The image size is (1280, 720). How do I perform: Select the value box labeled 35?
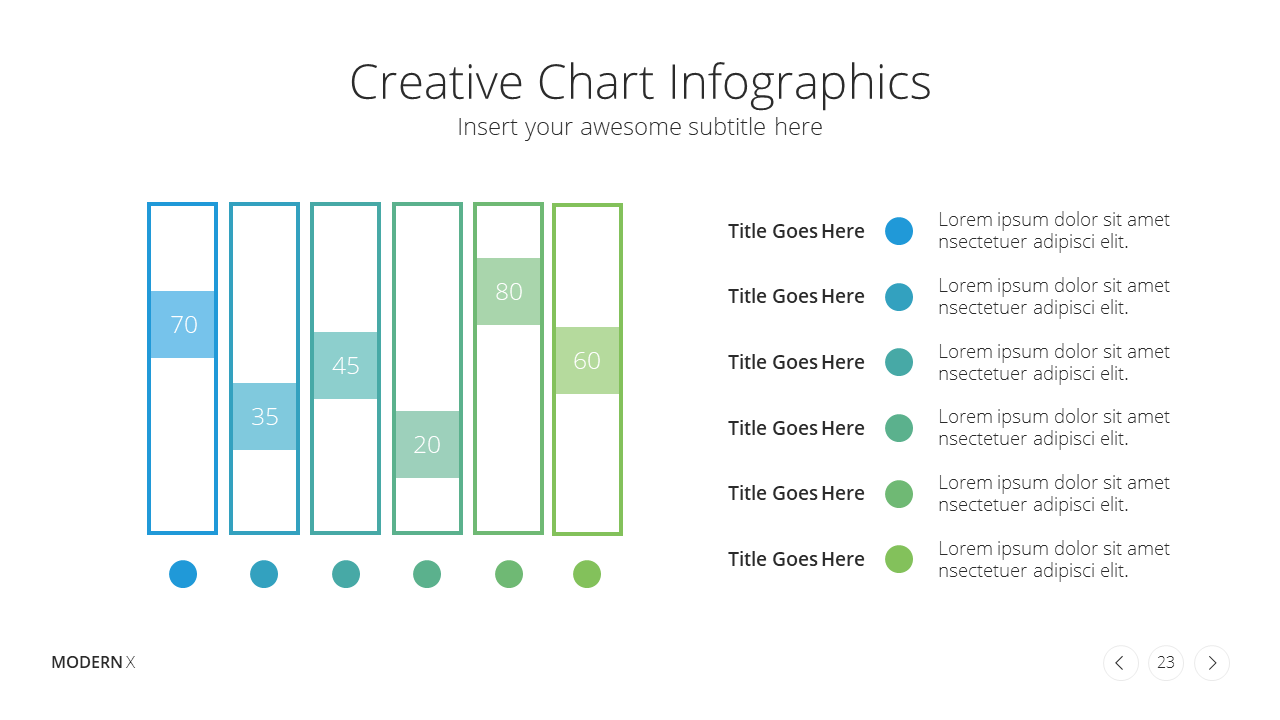(x=264, y=416)
